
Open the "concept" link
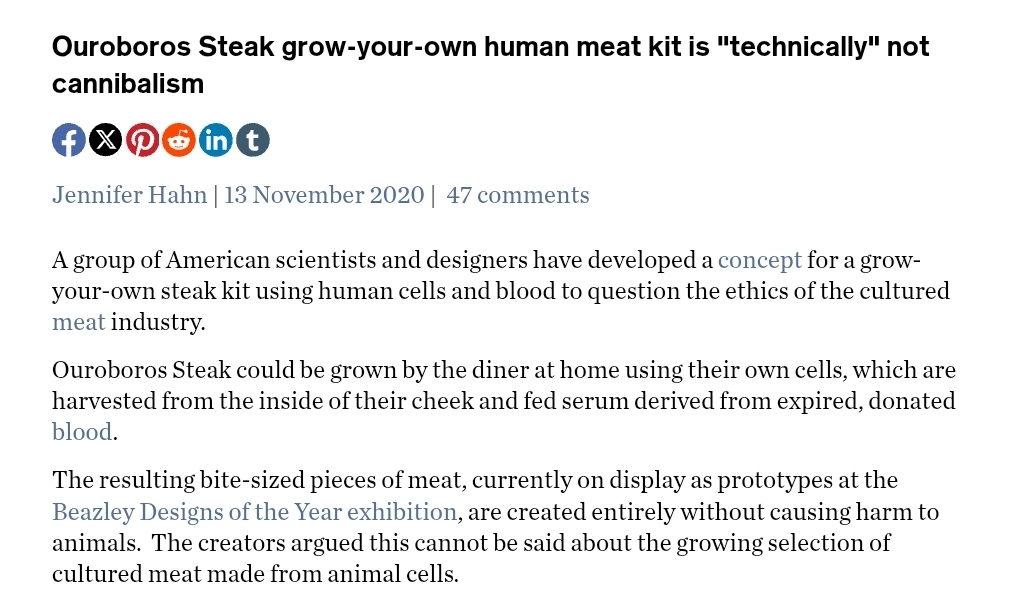point(759,261)
